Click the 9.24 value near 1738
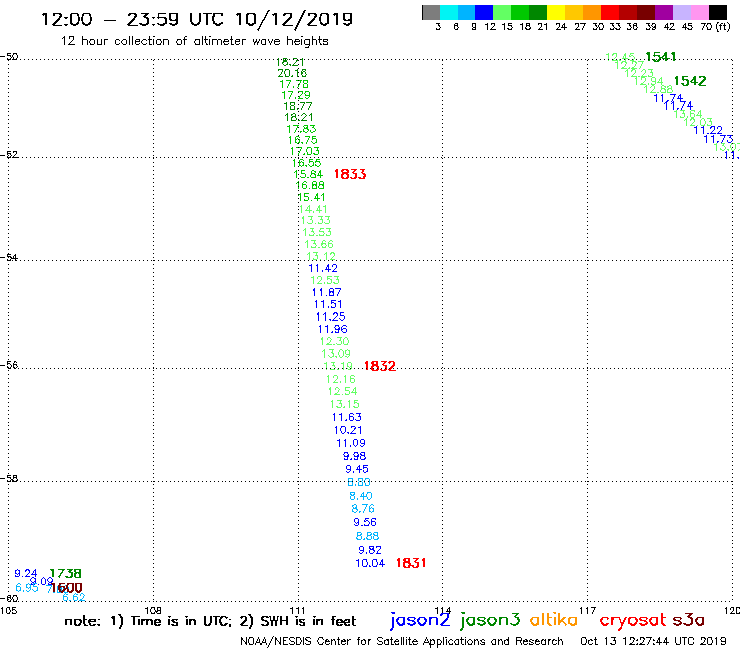Viewport: 740px width, 650px height. (25, 574)
